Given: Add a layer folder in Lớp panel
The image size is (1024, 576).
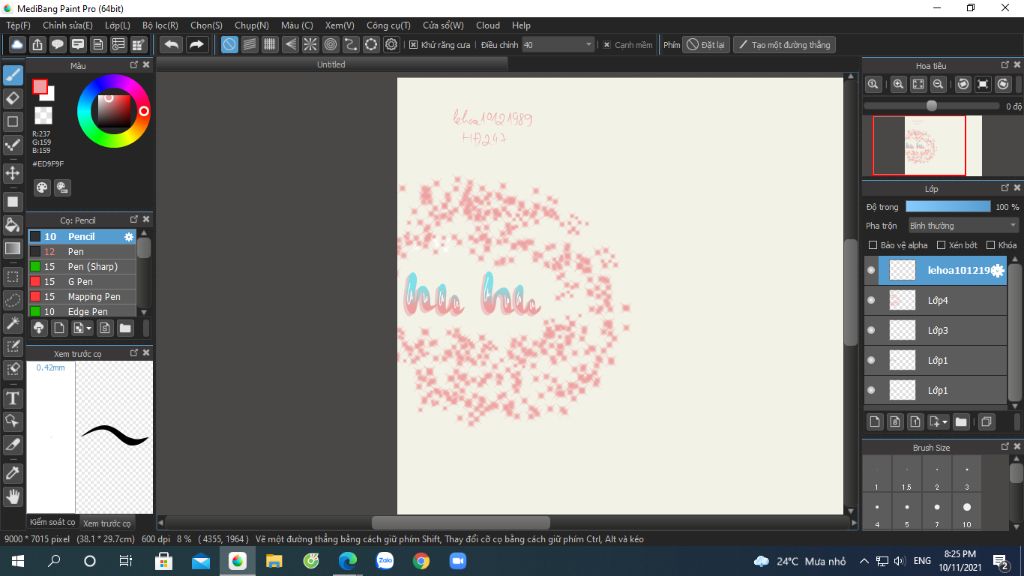Looking at the screenshot, I should click(961, 422).
